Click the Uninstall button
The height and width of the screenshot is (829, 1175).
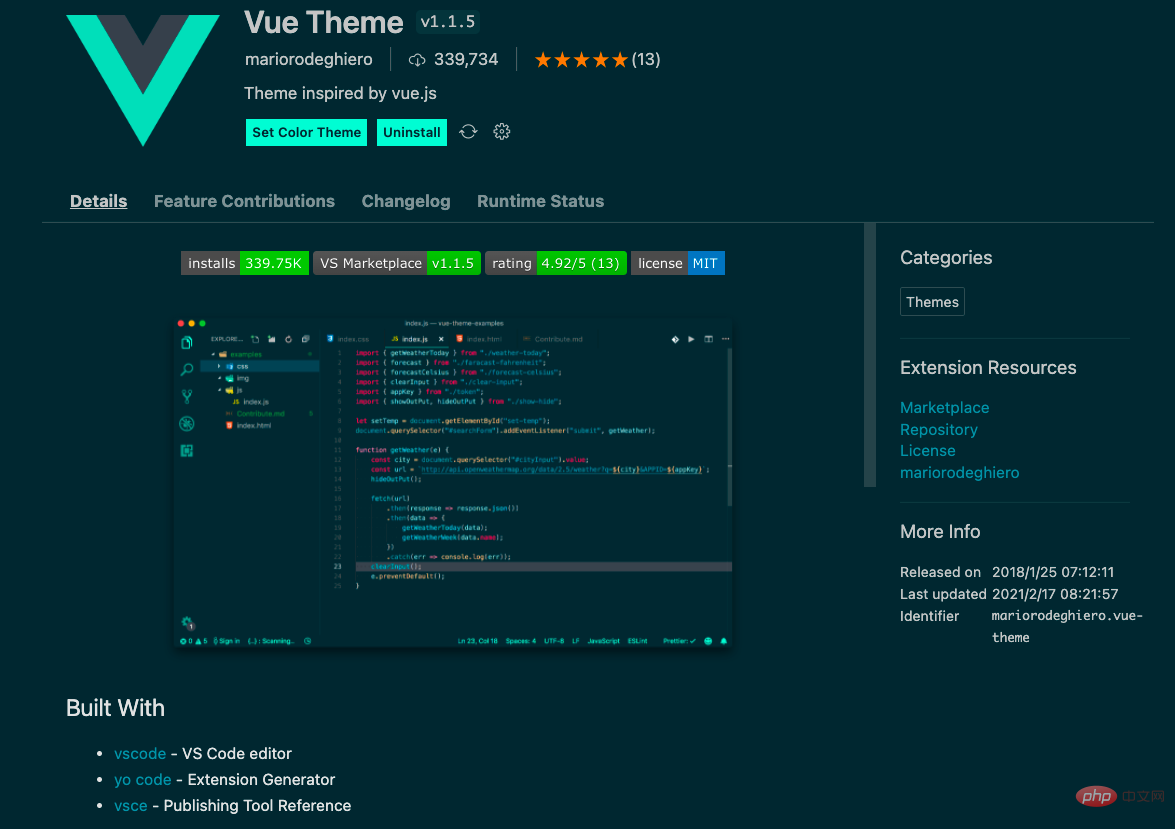(x=412, y=132)
